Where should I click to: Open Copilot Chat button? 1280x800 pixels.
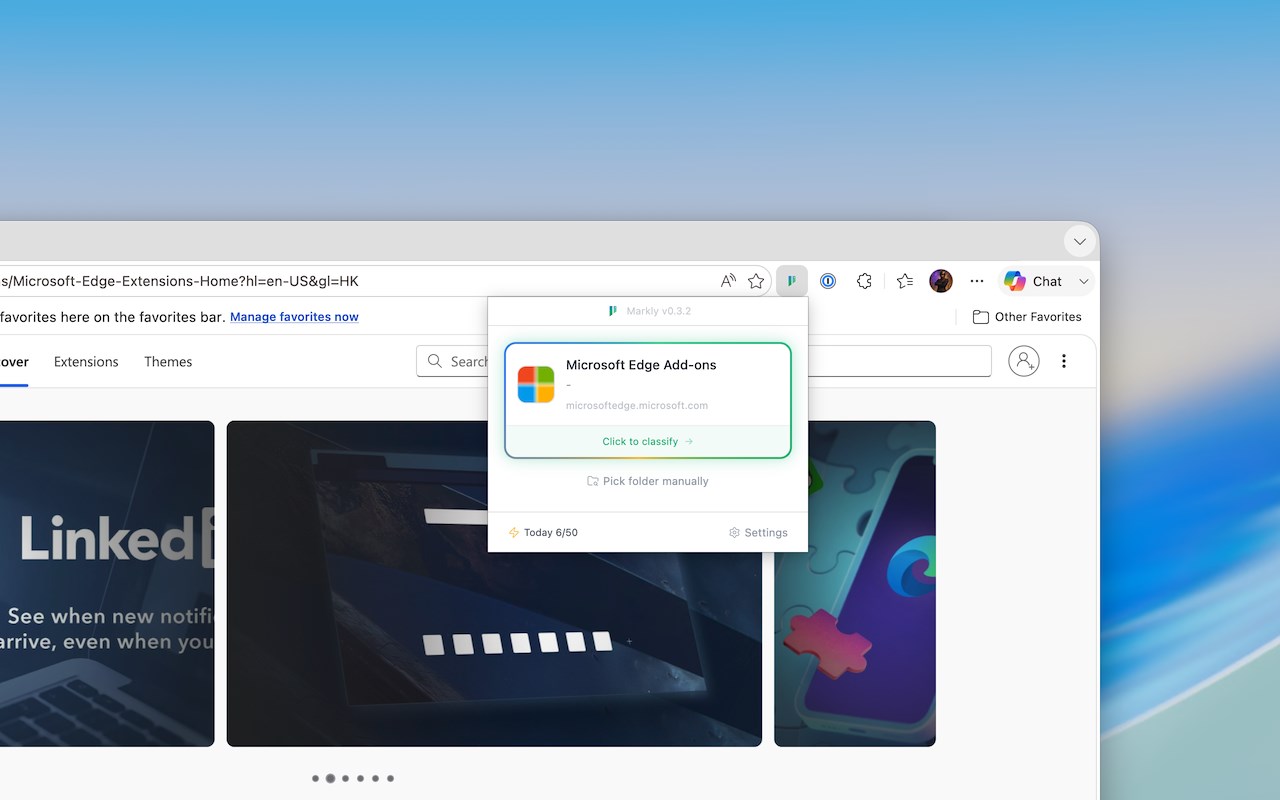click(x=1035, y=281)
